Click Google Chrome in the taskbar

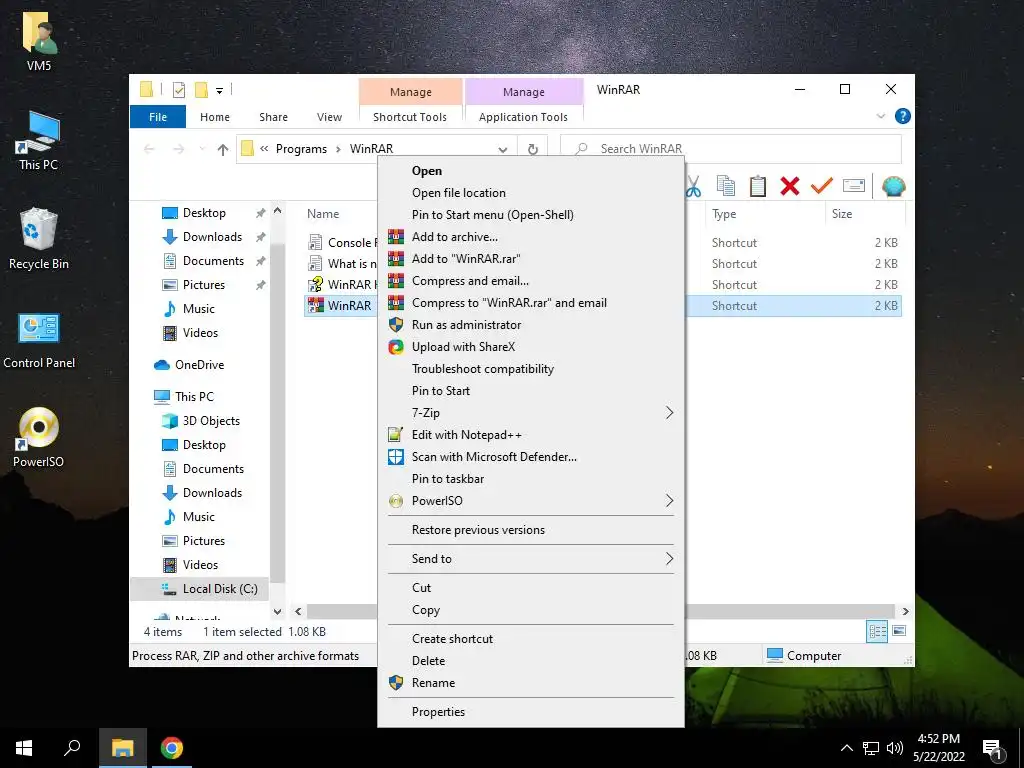point(172,748)
